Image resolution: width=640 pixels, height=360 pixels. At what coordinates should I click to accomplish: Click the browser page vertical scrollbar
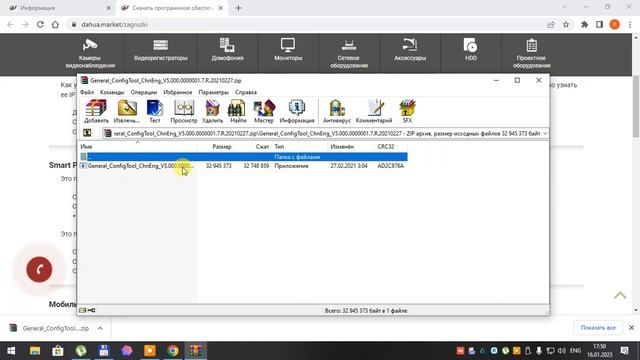coord(636,106)
